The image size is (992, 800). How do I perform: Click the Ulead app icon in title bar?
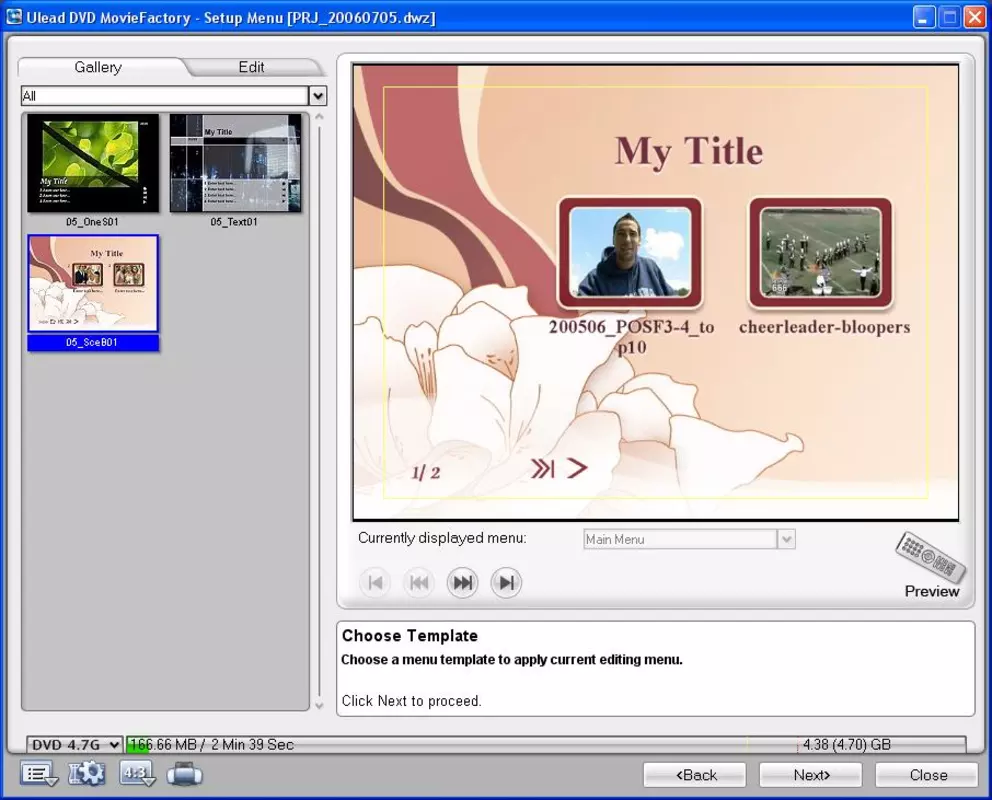tap(14, 17)
